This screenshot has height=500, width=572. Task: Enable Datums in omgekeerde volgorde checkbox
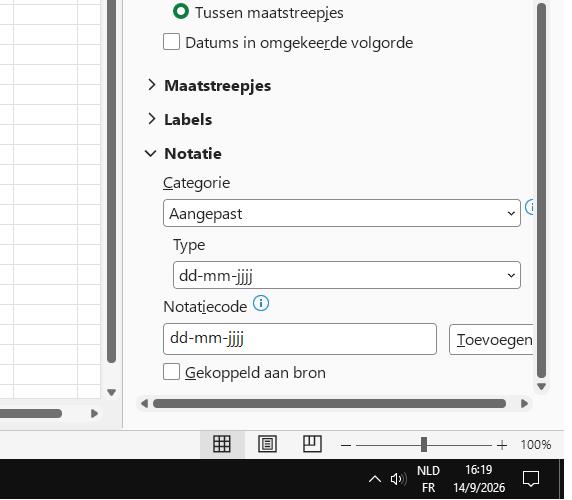click(171, 42)
